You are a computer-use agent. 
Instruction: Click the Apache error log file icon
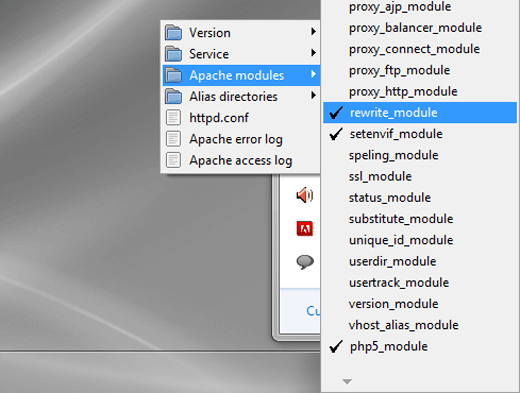(173, 139)
